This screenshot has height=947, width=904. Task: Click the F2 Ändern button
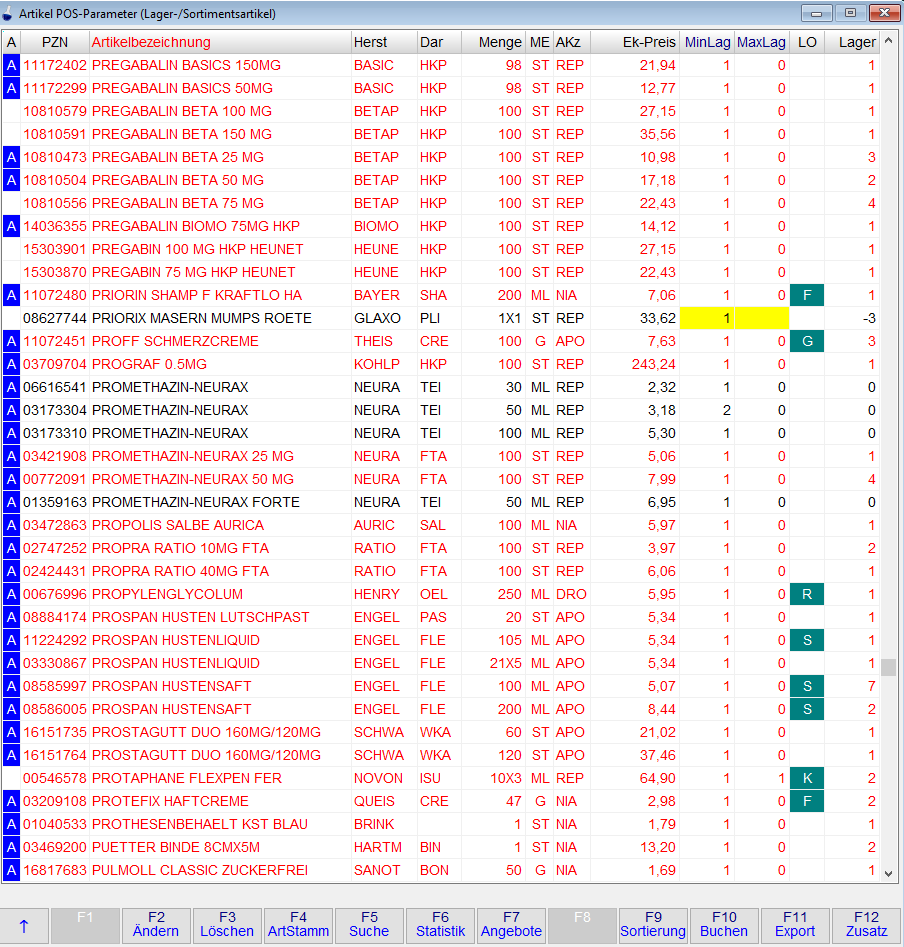[x=156, y=925]
